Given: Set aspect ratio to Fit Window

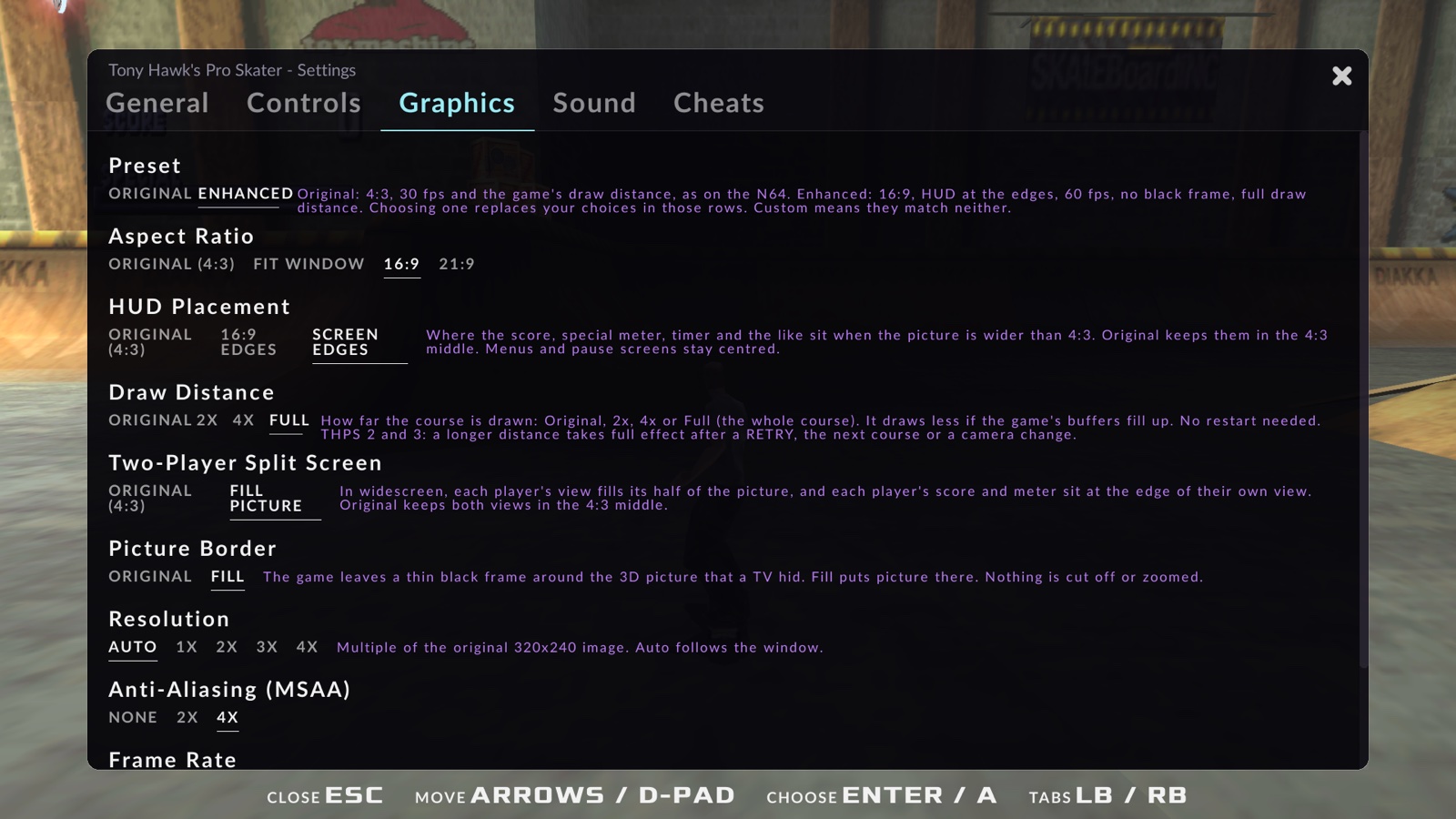Looking at the screenshot, I should 308,264.
